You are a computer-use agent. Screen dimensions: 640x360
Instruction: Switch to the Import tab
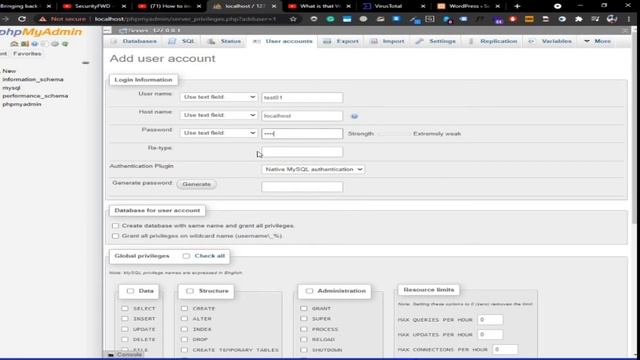click(x=388, y=41)
